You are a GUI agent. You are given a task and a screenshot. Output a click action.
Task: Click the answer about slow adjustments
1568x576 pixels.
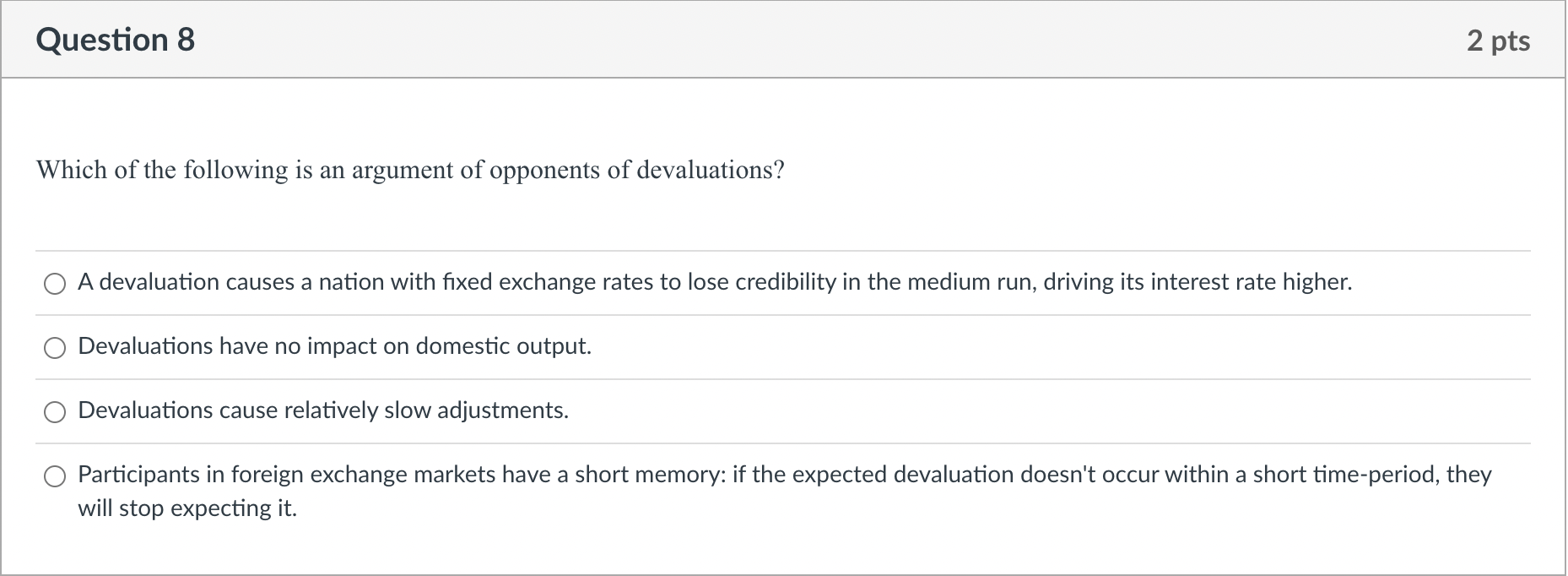click(323, 411)
